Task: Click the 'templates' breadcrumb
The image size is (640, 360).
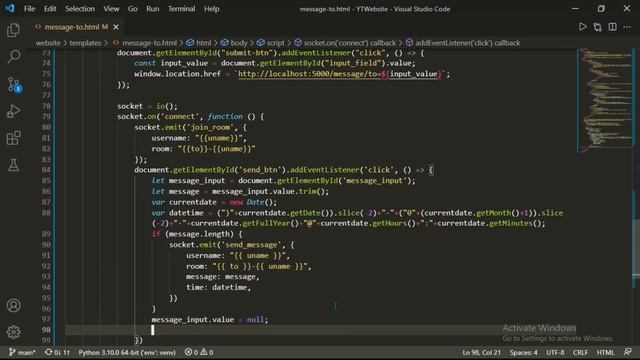Action: (x=85, y=43)
